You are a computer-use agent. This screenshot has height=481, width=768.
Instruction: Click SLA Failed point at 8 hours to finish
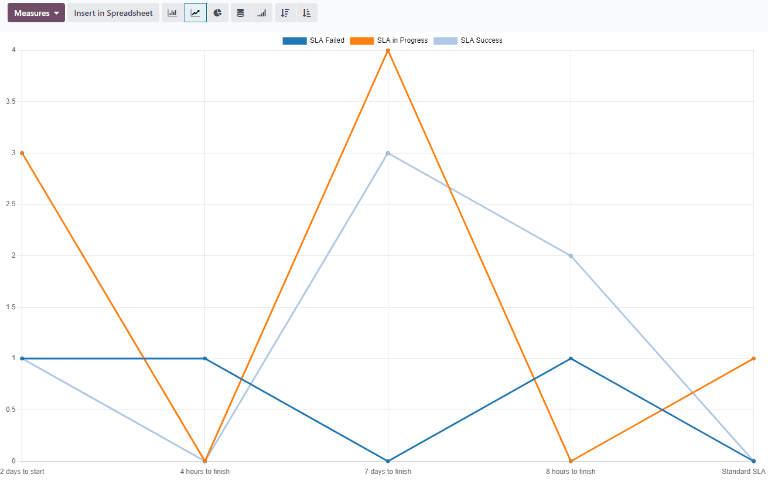pyautogui.click(x=570, y=358)
